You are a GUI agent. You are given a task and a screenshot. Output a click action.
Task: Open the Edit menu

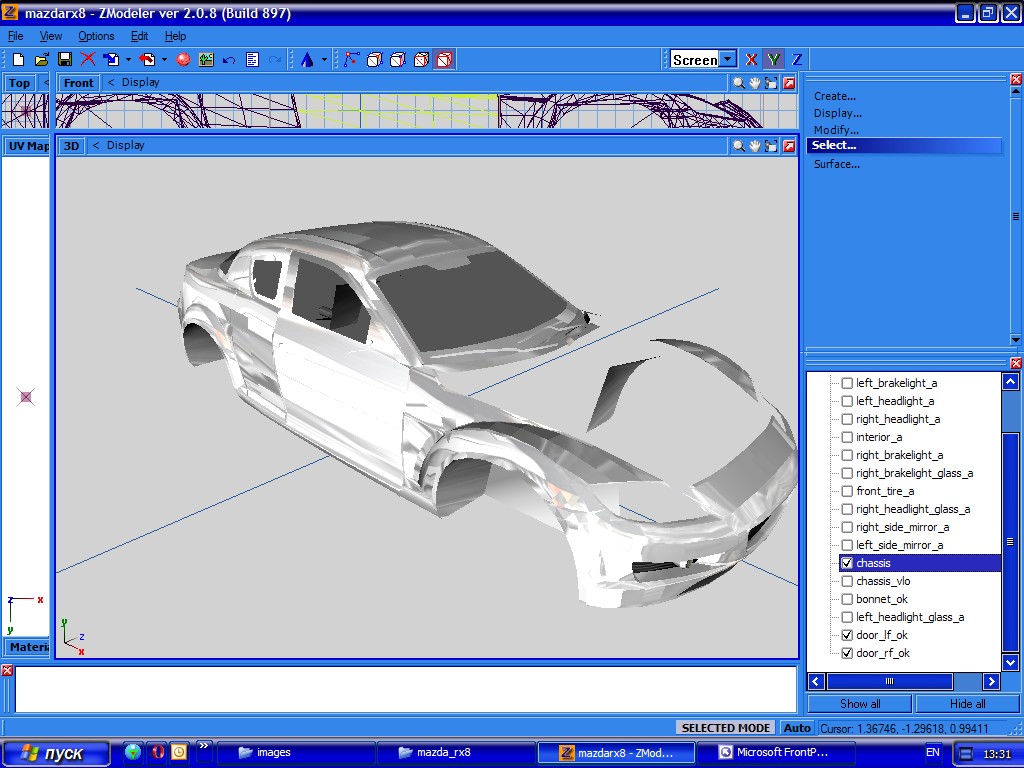(139, 36)
